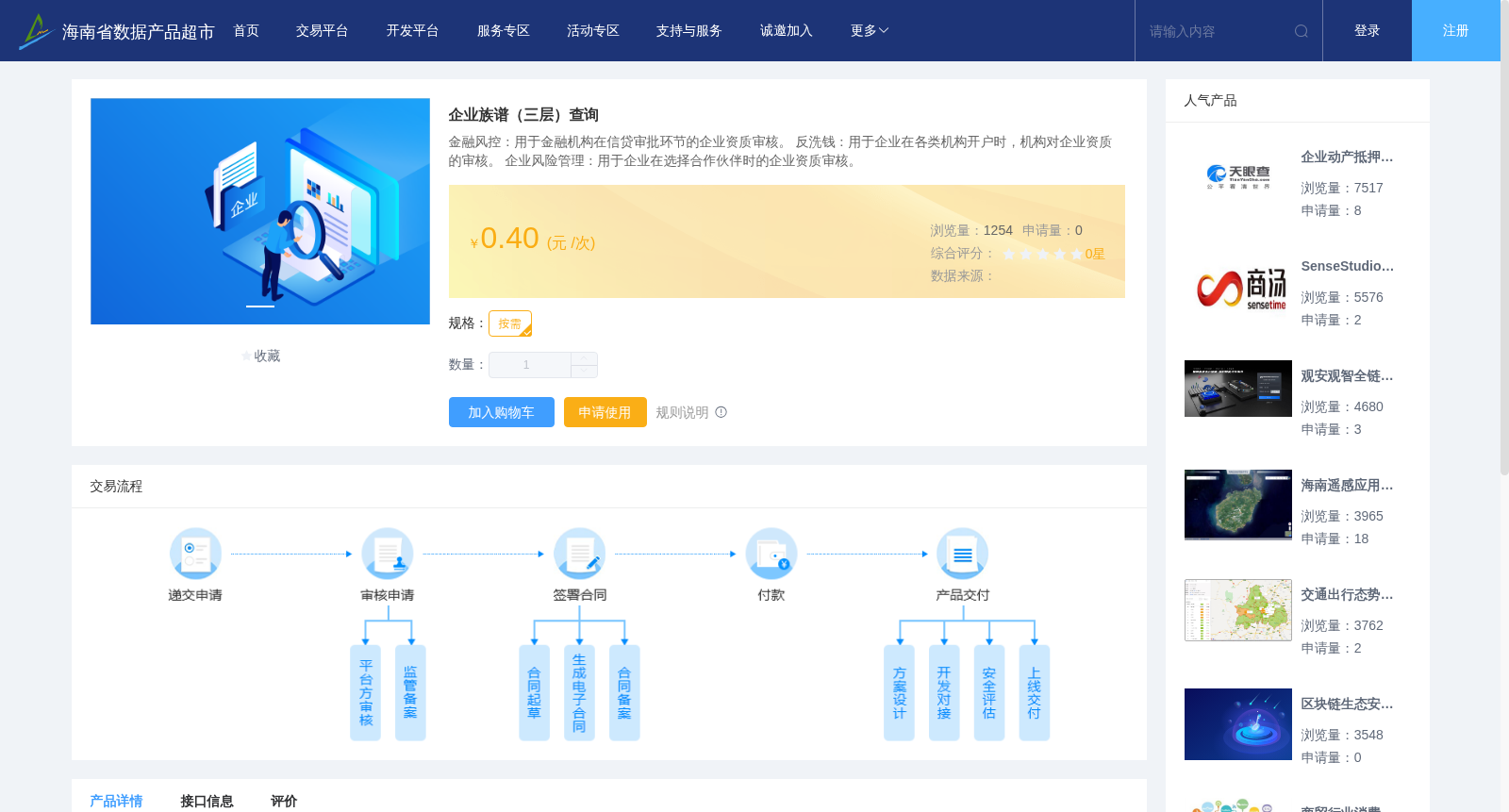Click the 登录 button
The width and height of the screenshot is (1509, 812).
tap(1368, 31)
